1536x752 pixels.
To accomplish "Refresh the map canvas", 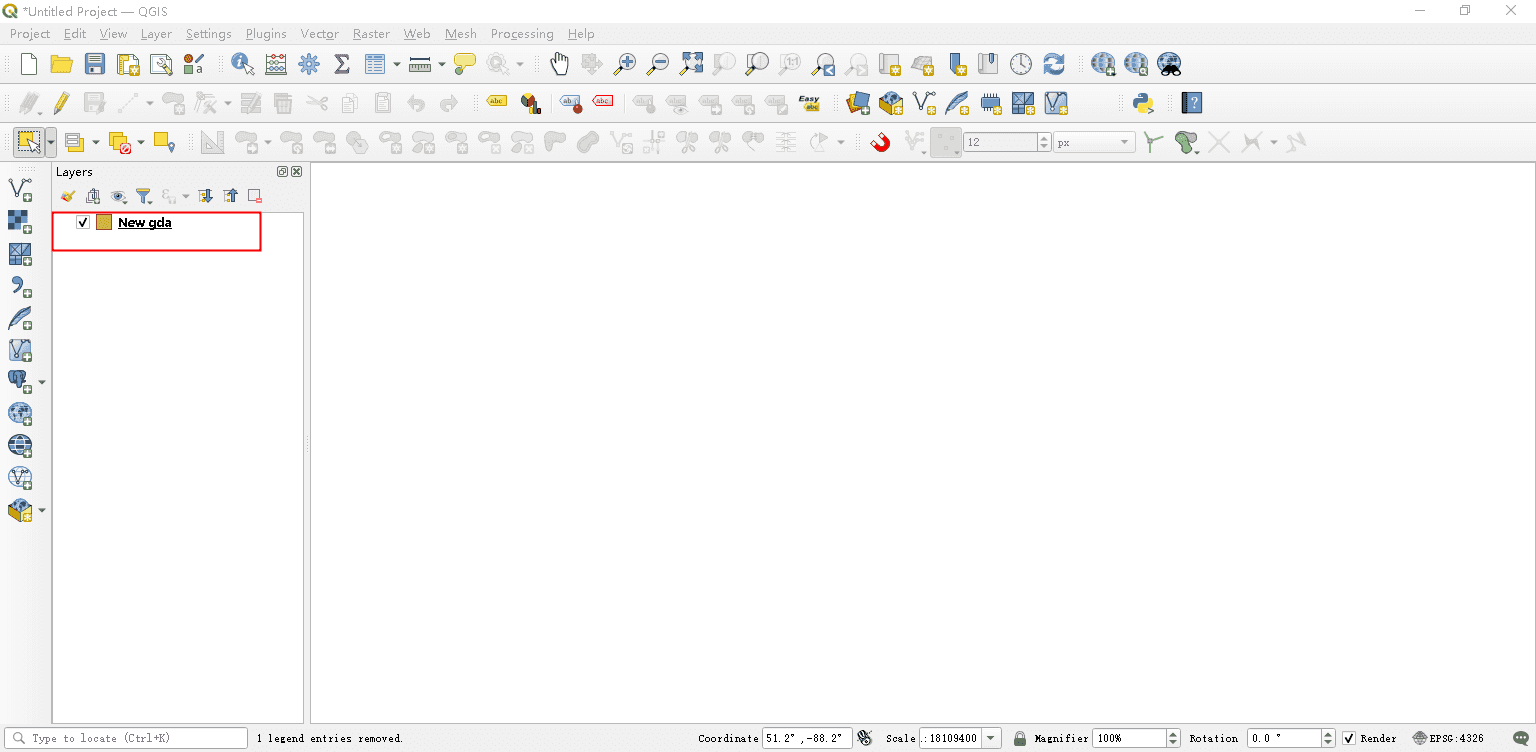I will 1054,64.
